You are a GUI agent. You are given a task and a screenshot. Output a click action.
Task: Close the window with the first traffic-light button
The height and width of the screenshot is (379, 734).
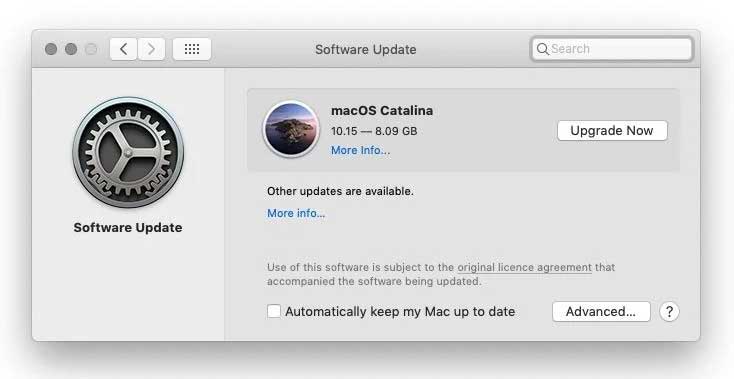point(51,49)
